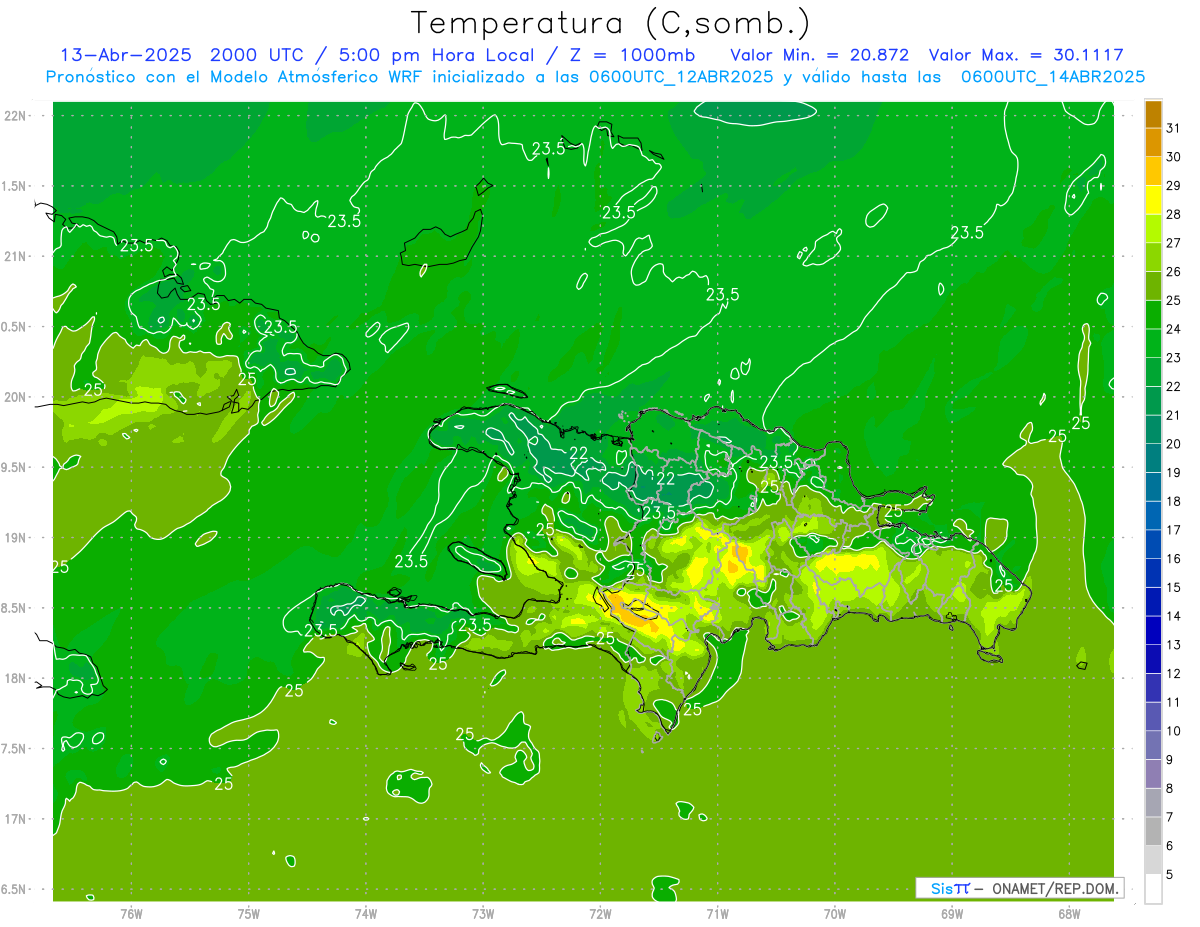
Task: Click the color scale value 15
Action: (1173, 588)
